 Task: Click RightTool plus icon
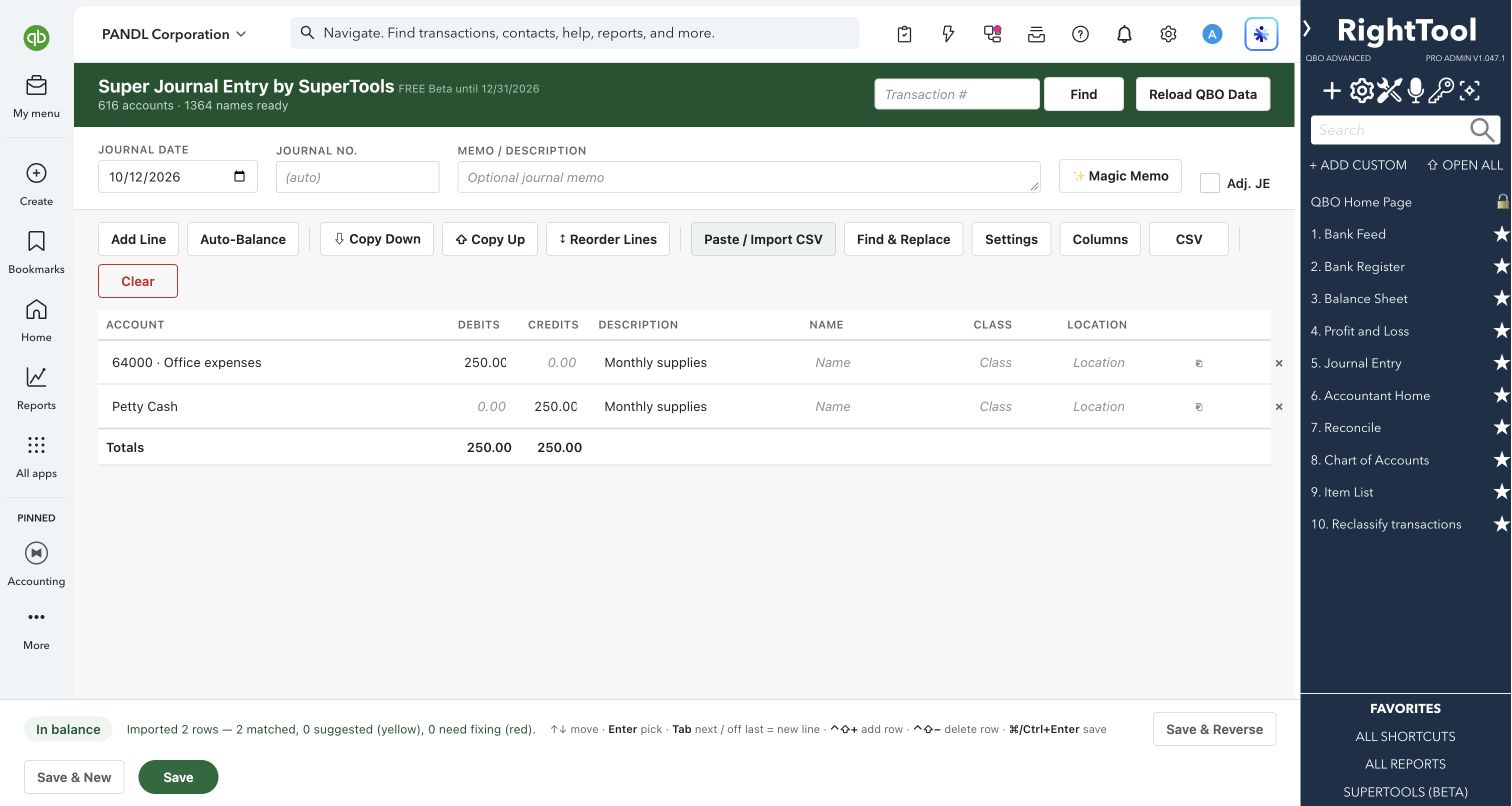(x=1332, y=91)
